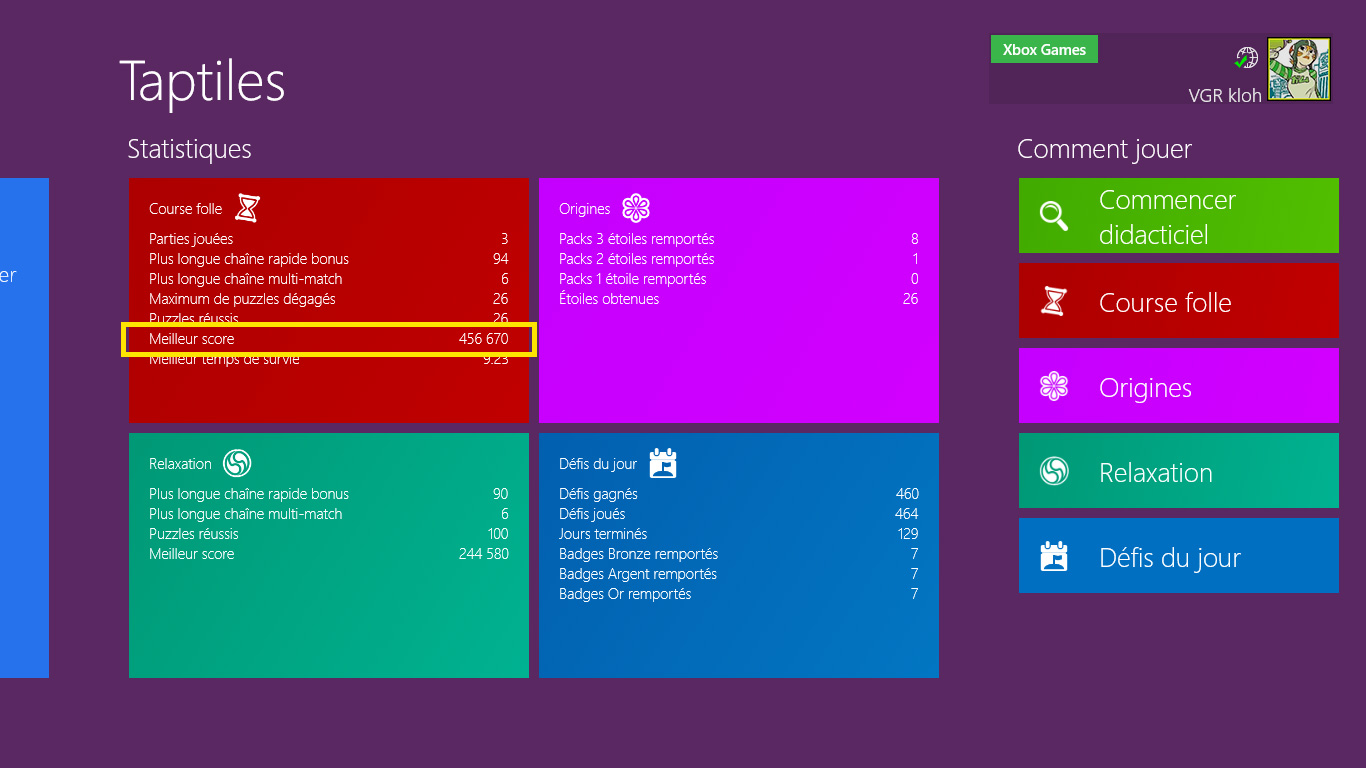Select the Statistiques section header

(x=189, y=150)
